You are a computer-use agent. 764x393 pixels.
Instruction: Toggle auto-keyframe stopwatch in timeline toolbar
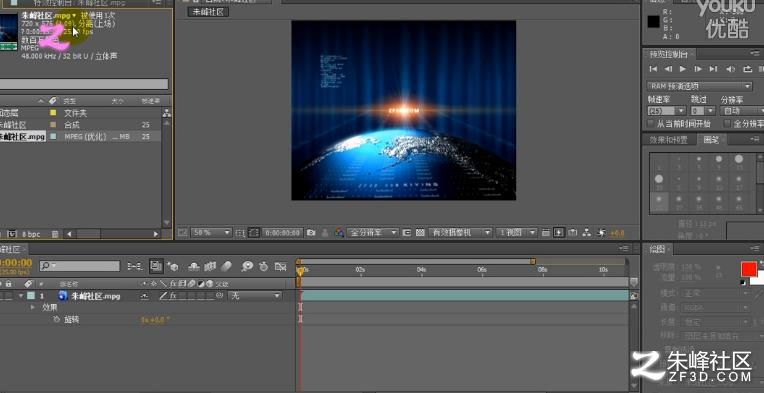click(x=264, y=266)
